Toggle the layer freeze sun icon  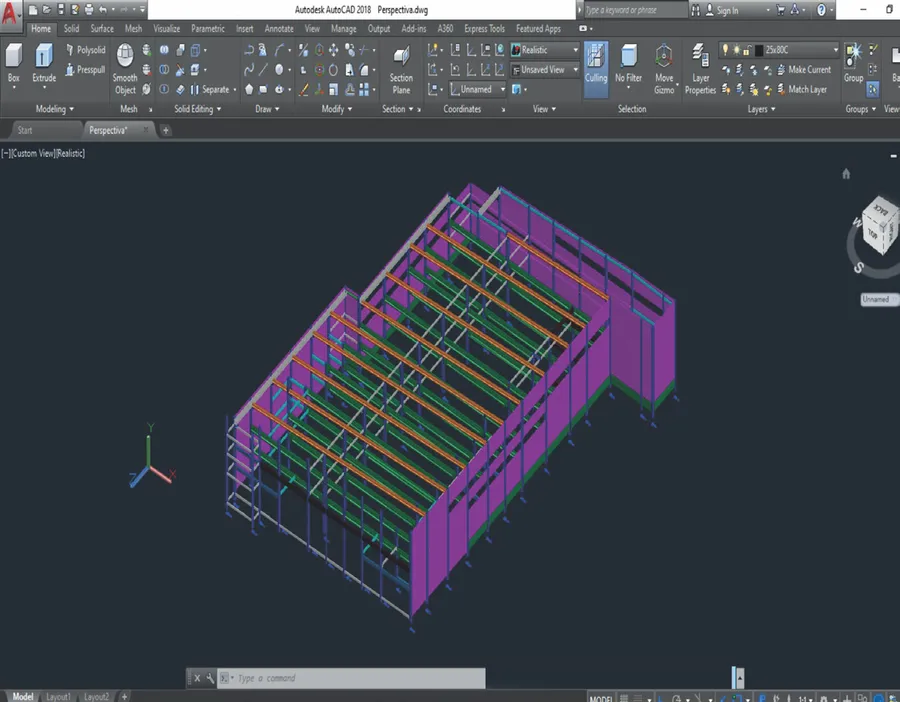click(736, 50)
